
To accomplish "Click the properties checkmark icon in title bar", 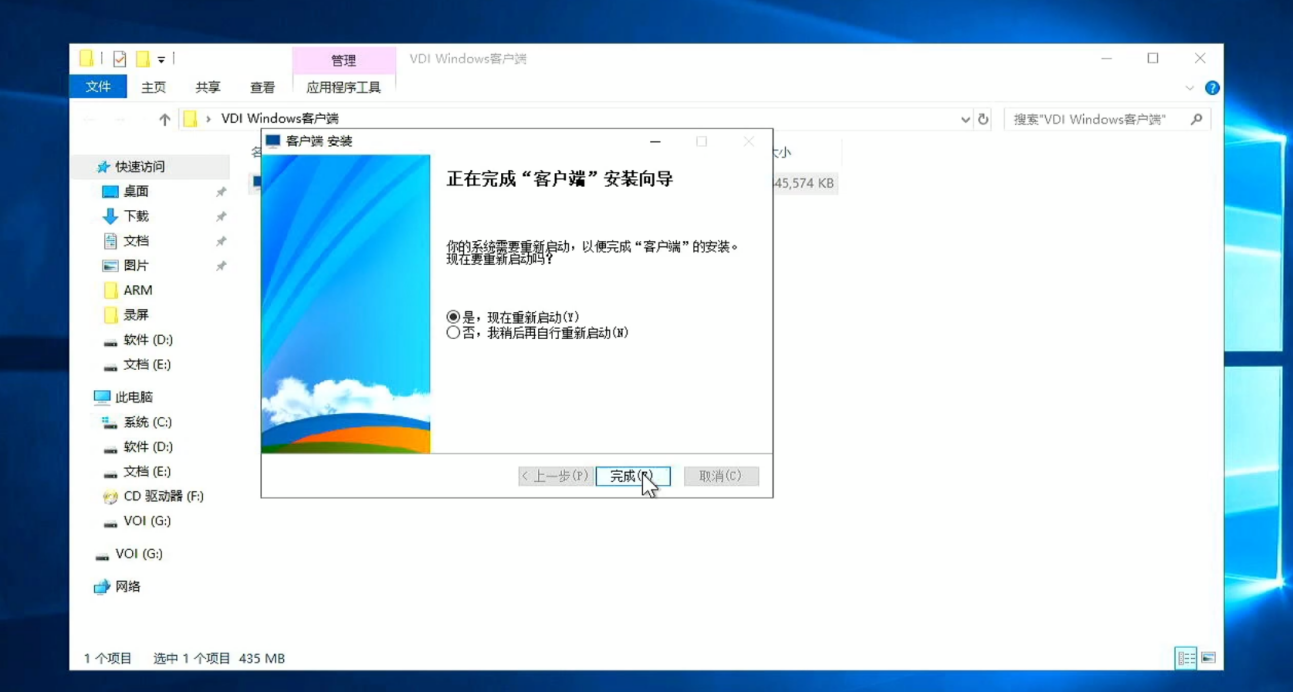I will pyautogui.click(x=120, y=59).
